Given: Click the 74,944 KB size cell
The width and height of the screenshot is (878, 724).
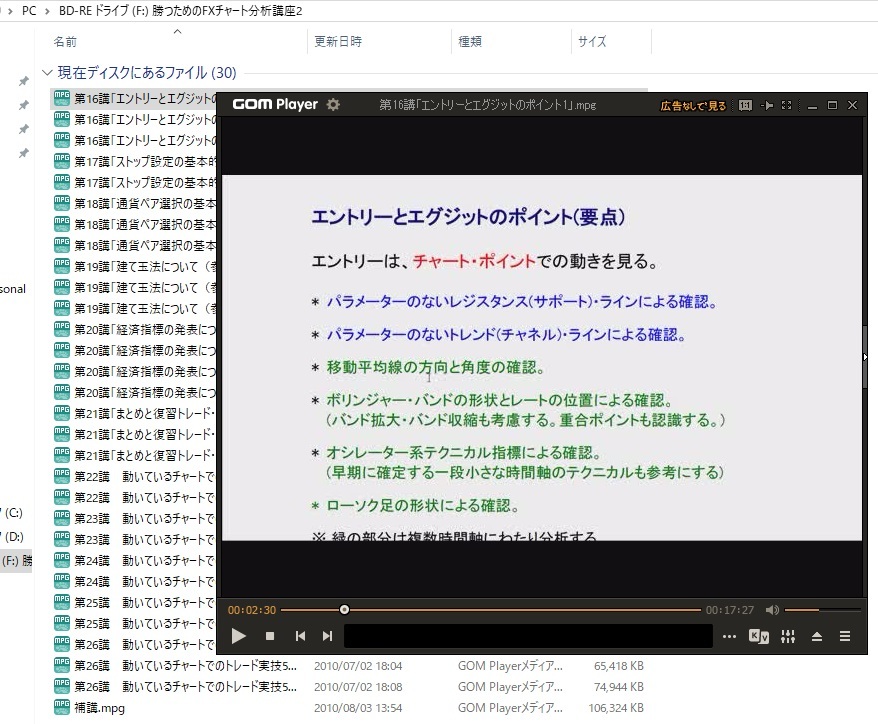Looking at the screenshot, I should tap(618, 686).
